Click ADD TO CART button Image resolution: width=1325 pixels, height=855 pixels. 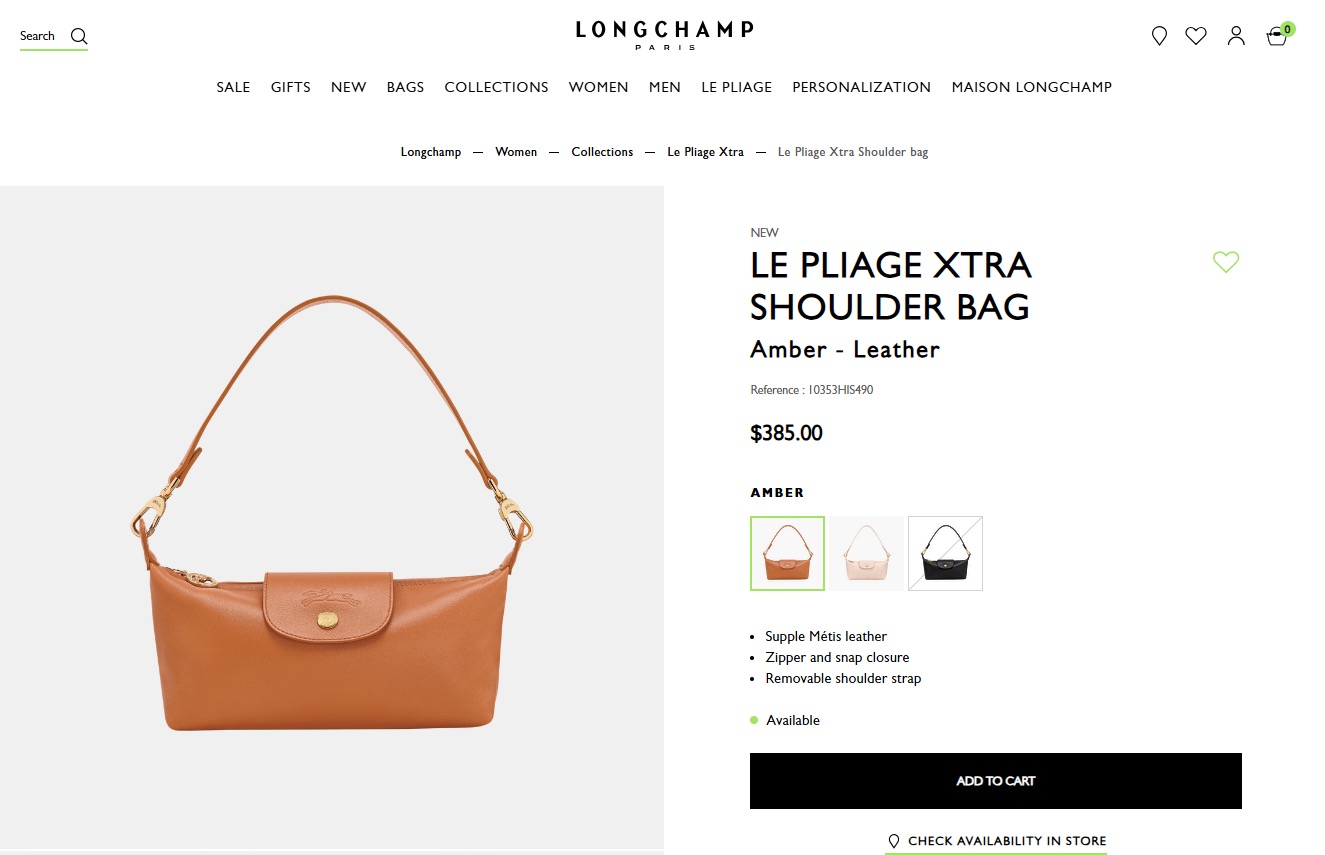pos(996,781)
